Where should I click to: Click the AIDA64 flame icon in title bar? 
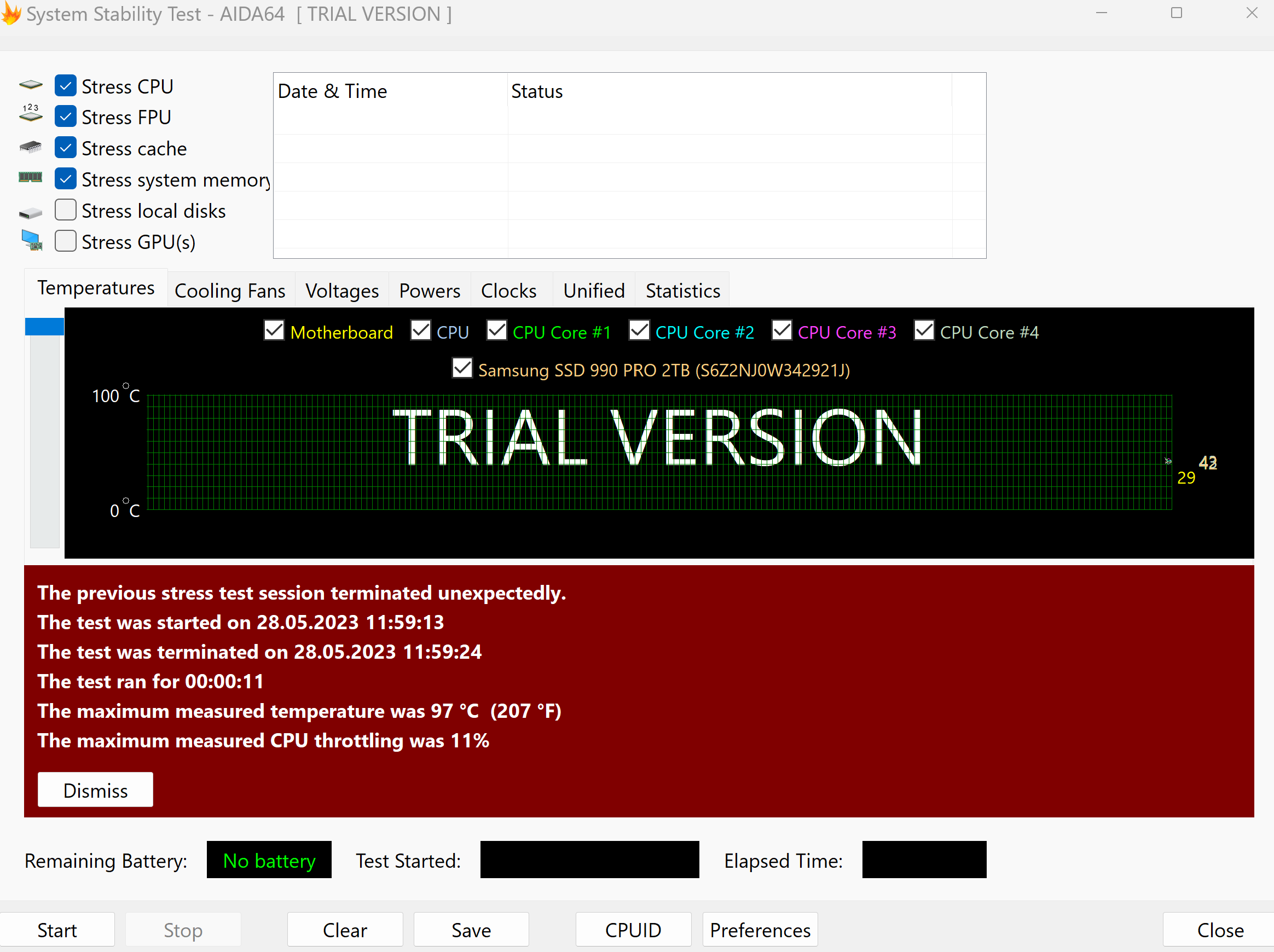[10, 13]
